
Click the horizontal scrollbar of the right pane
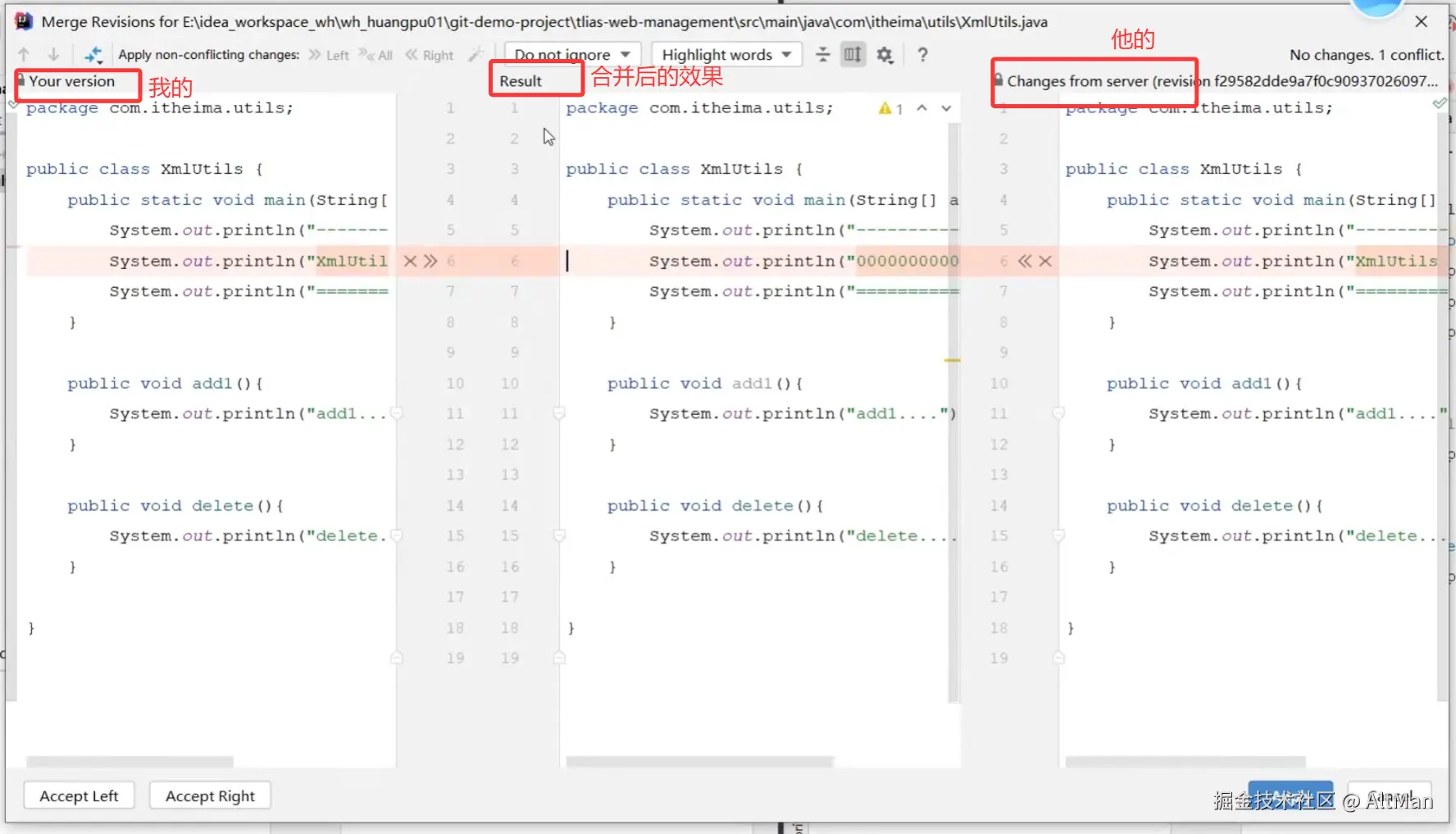(1185, 762)
